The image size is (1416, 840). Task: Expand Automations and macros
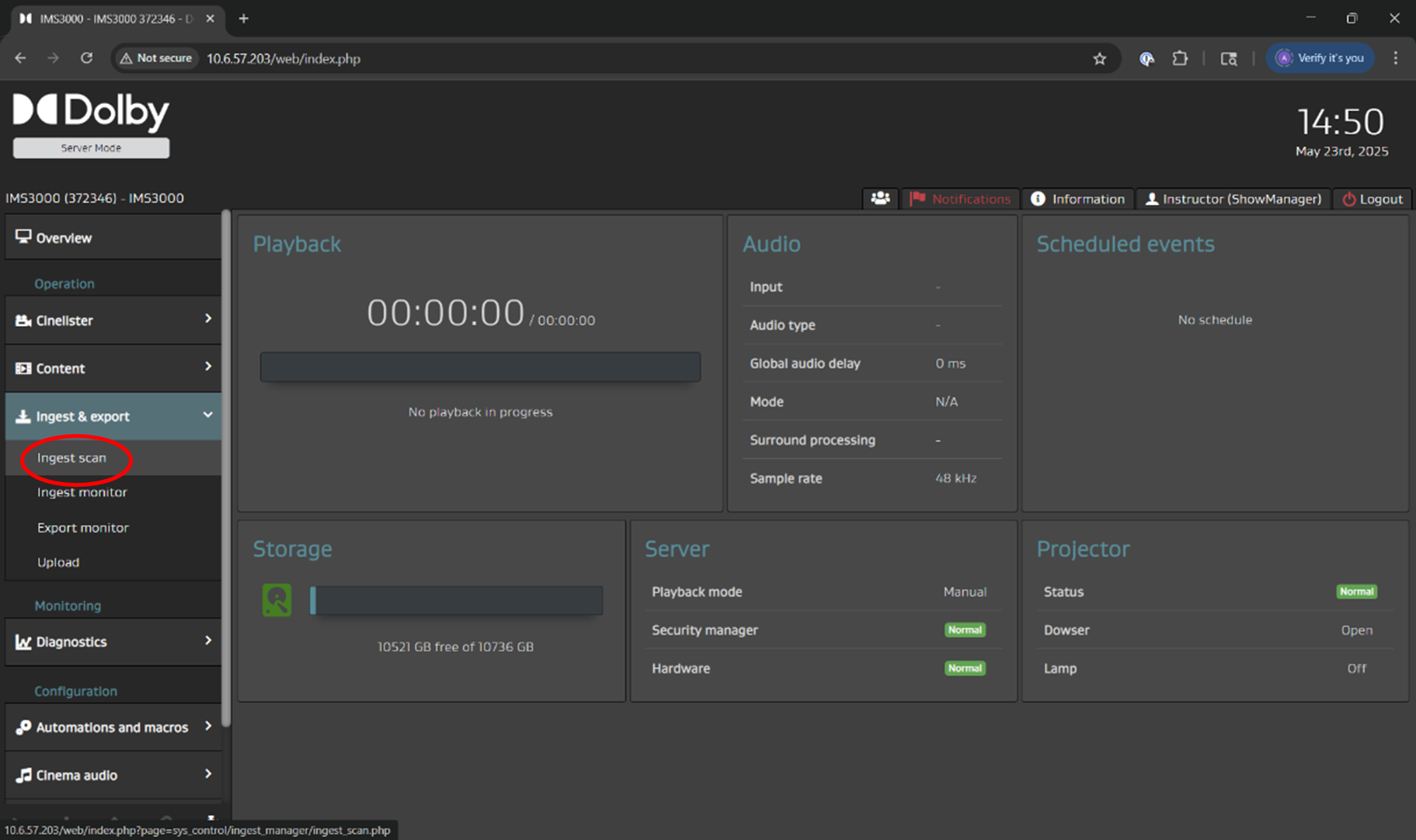(113, 727)
